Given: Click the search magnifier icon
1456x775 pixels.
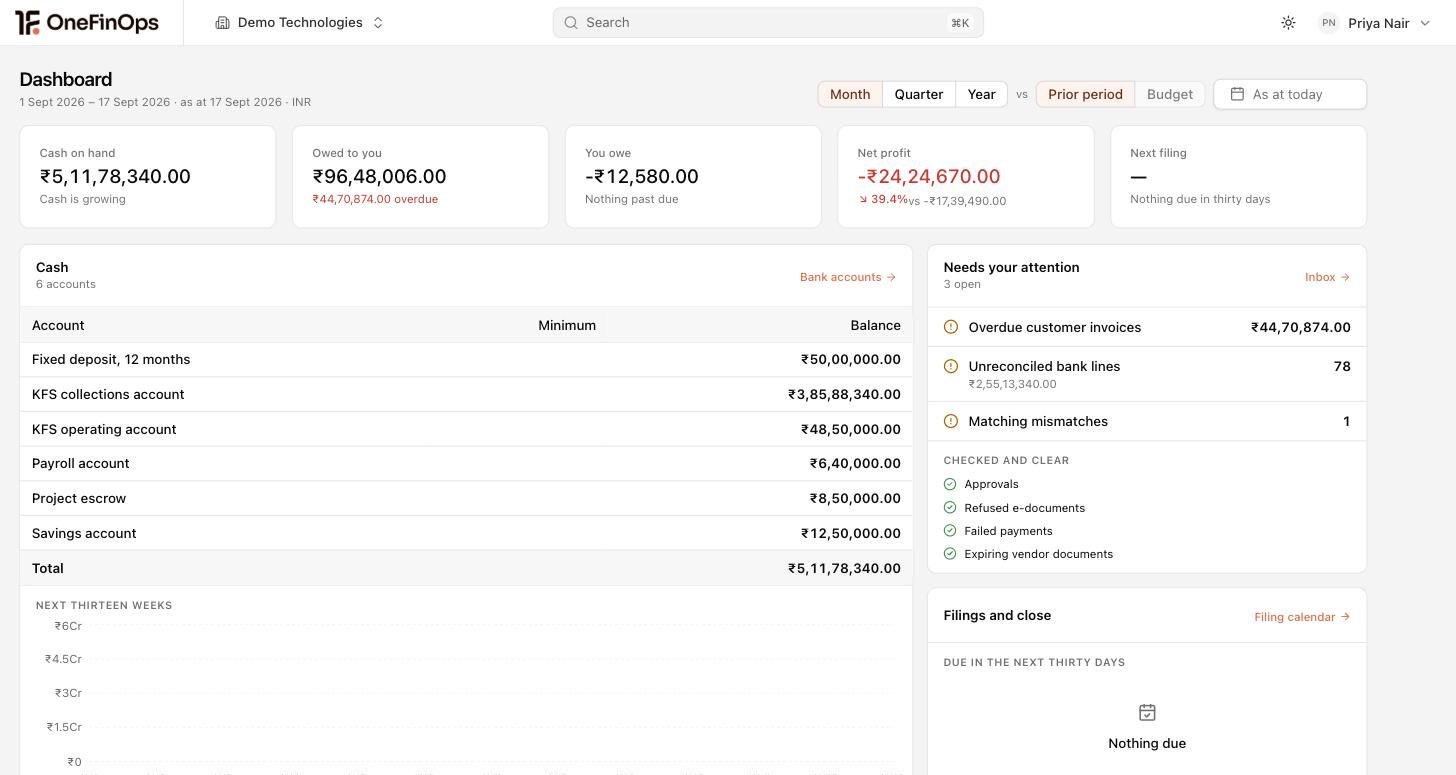Looking at the screenshot, I should point(571,23).
